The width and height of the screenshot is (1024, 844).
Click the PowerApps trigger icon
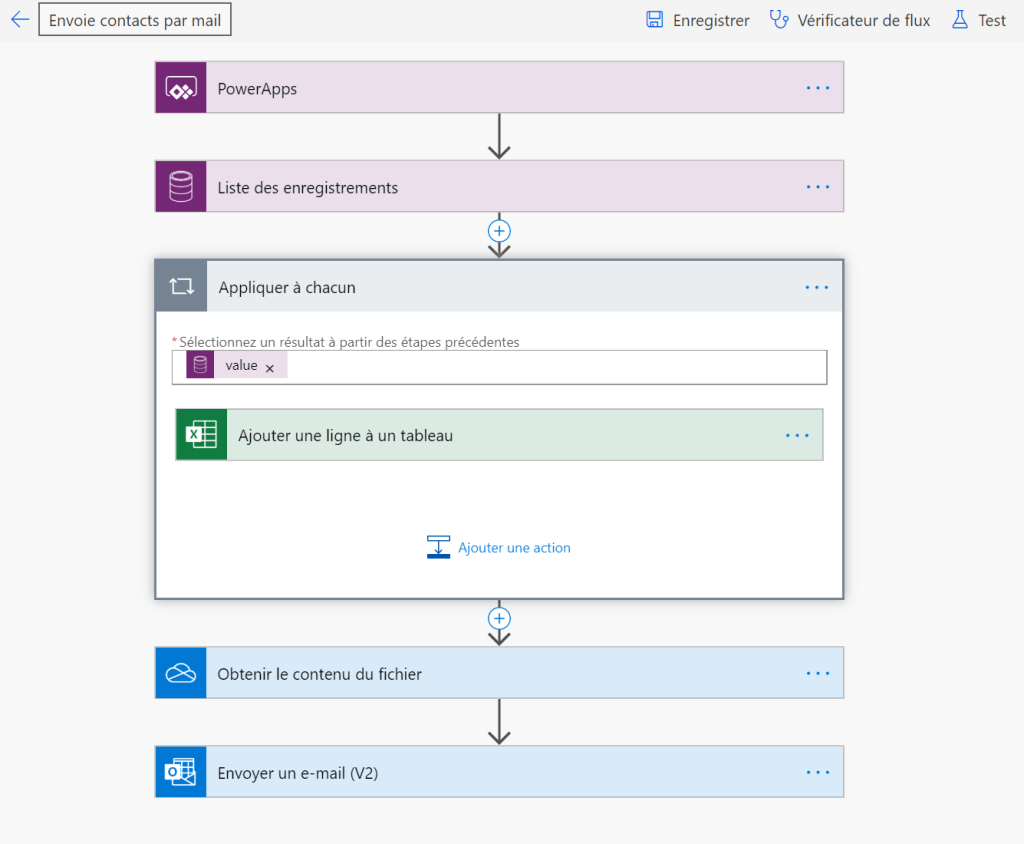[x=181, y=87]
